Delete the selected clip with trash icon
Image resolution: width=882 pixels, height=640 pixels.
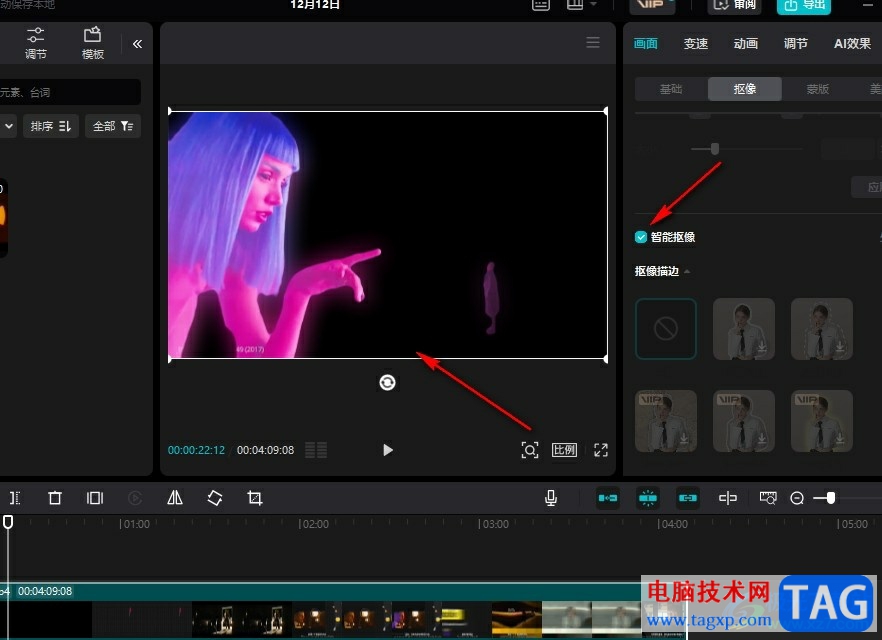point(55,498)
